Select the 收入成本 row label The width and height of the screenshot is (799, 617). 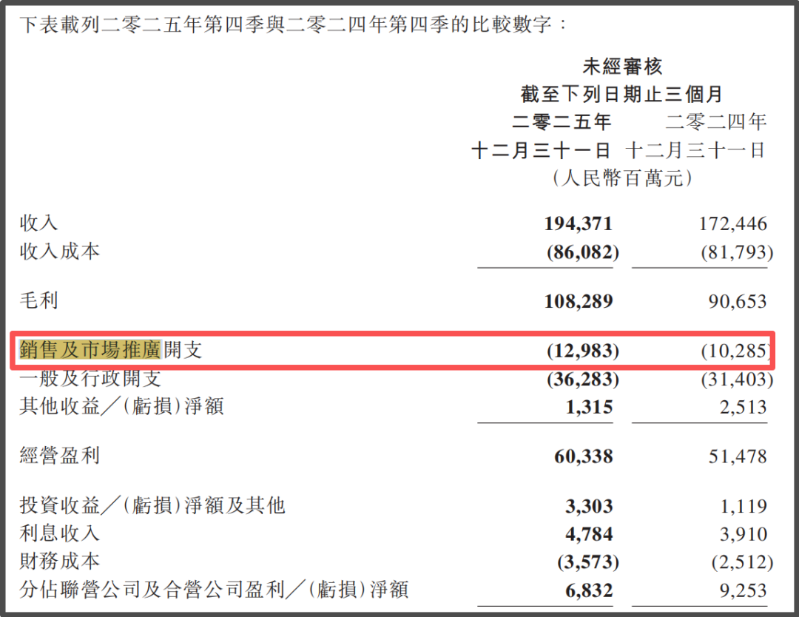click(x=60, y=252)
